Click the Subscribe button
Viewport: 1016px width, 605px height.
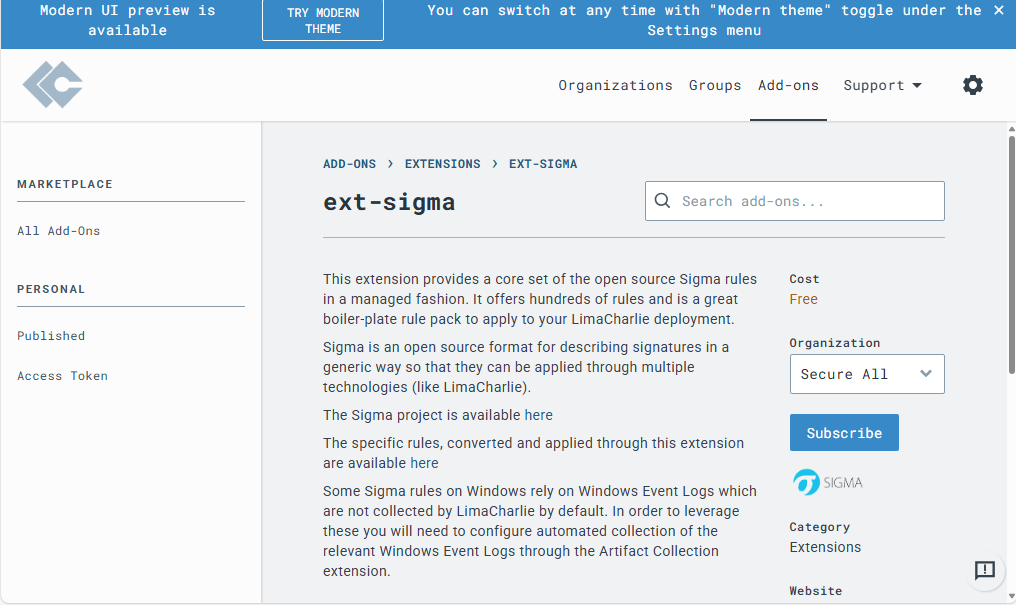(844, 433)
